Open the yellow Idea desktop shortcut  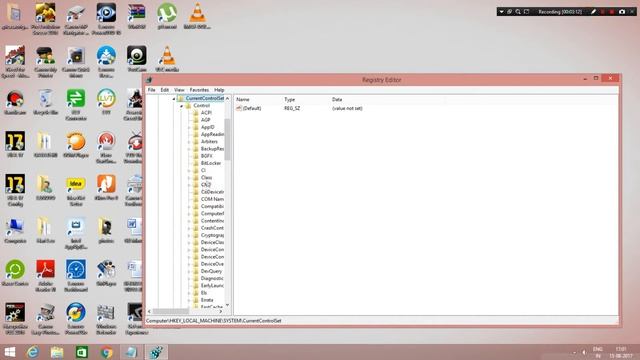point(76,190)
